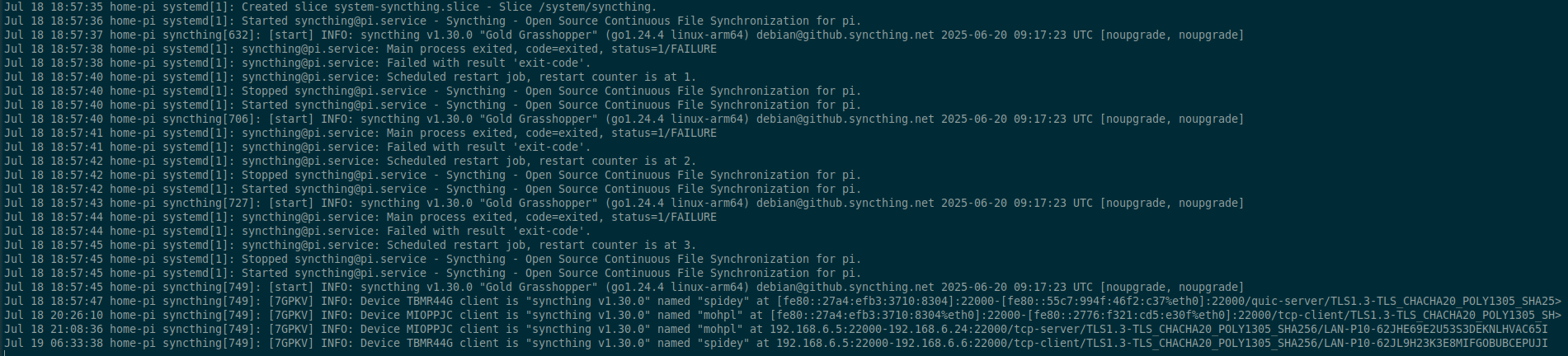Select the syncthing[632] start INFO line
The height and width of the screenshot is (356, 1568).
[x=624, y=35]
